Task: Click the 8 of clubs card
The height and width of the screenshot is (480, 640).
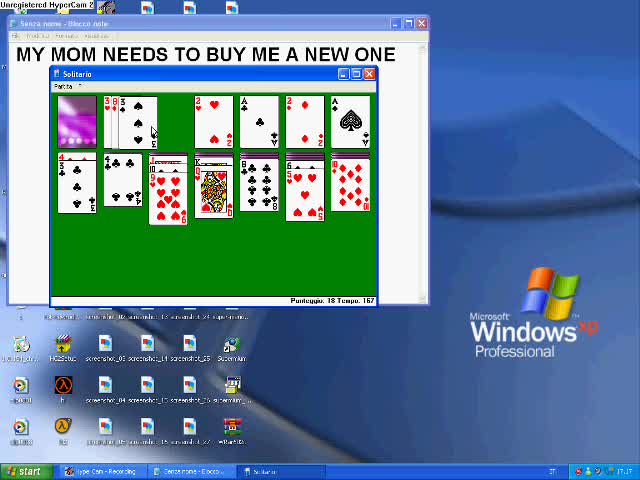Action: [x=259, y=184]
